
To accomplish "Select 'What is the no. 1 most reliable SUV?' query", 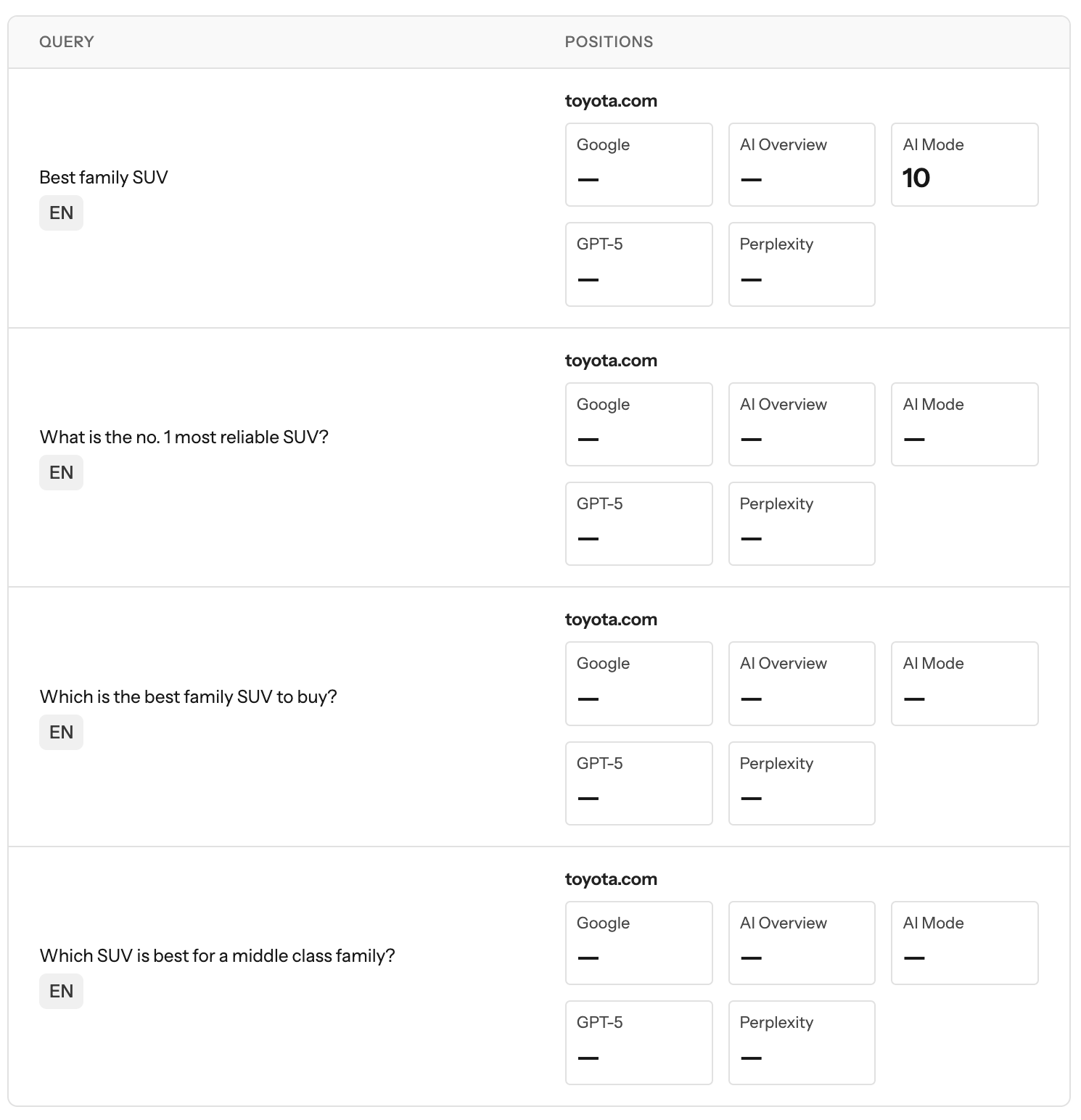I will click(184, 437).
